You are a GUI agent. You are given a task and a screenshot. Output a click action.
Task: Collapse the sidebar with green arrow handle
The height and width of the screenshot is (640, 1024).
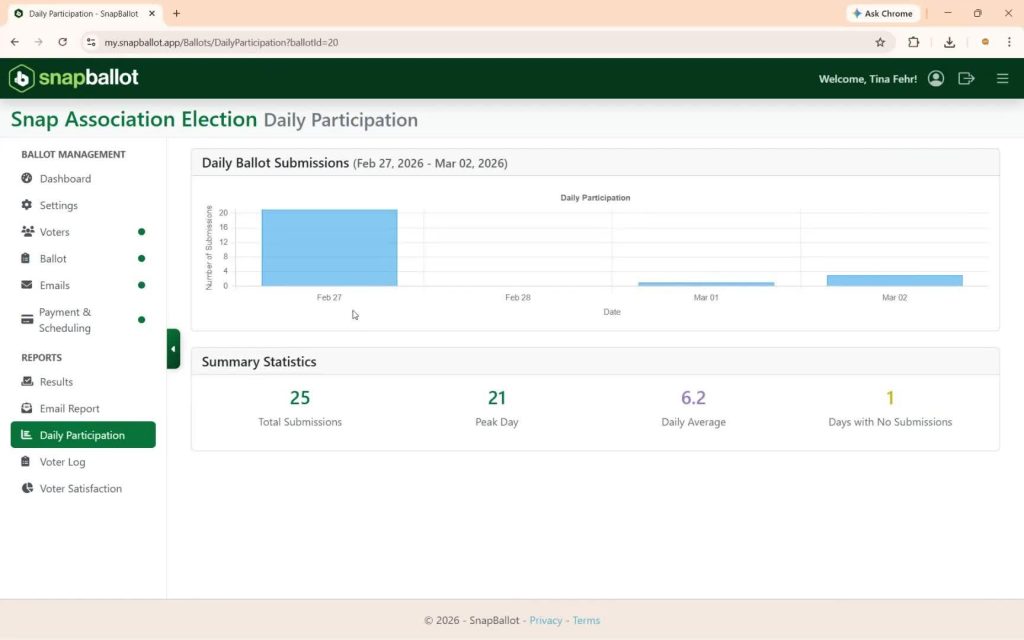tap(173, 349)
